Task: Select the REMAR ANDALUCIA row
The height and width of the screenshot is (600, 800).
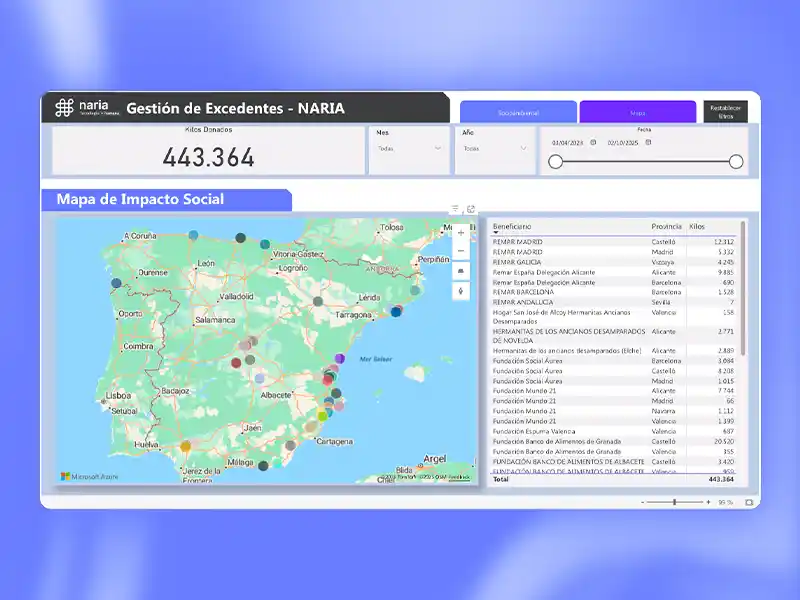Action: point(613,302)
